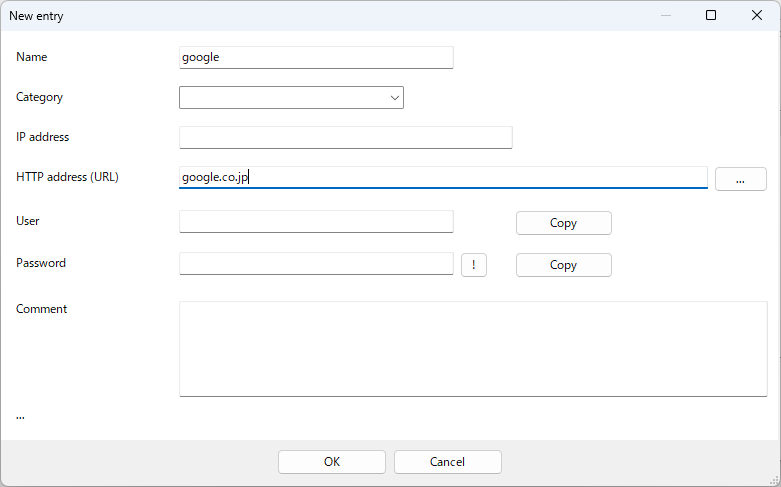Confirm the entry with OK
Screen dimensions: 781x487
[332, 462]
